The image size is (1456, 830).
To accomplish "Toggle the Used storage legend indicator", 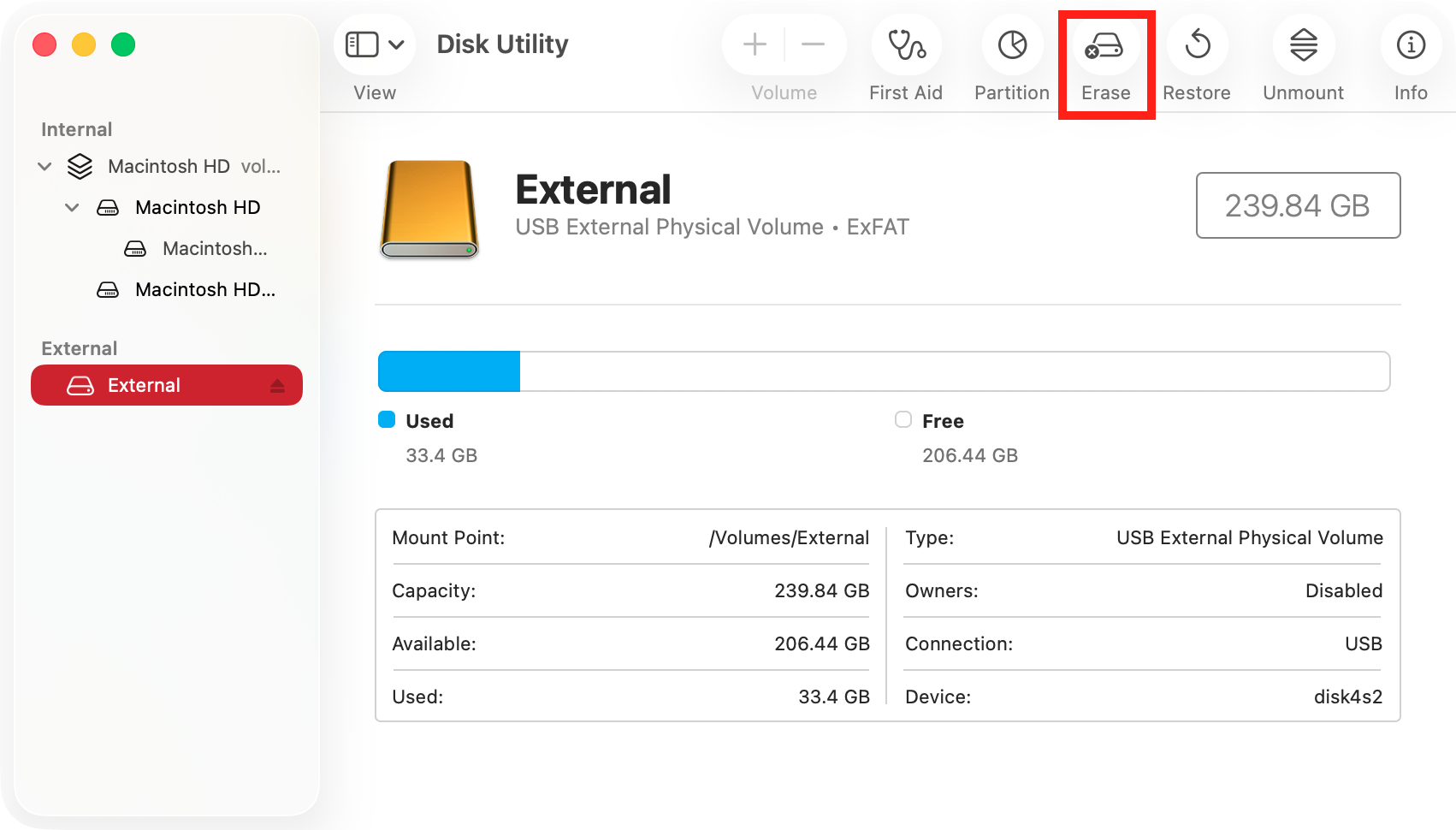I will [x=387, y=419].
